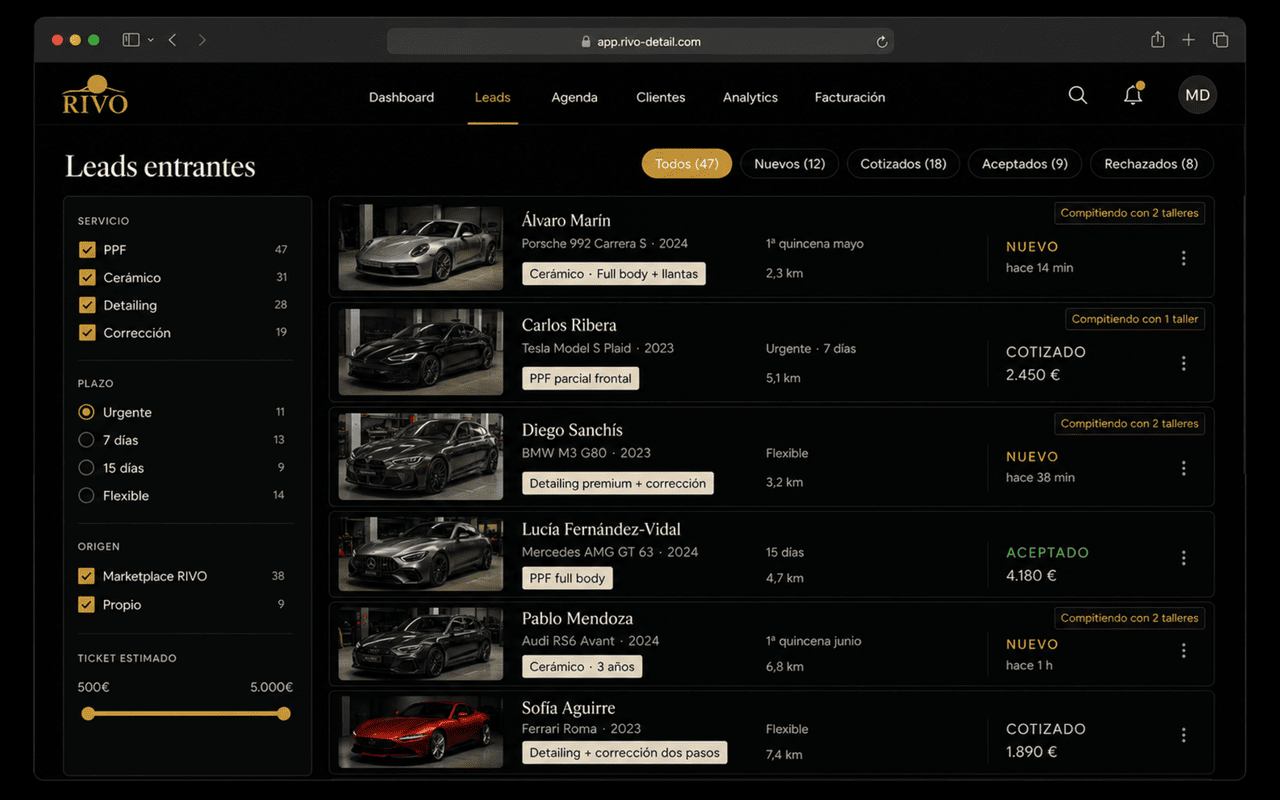The image size is (1280, 800).
Task: Uncheck the PPF service checkbox
Action: [87, 249]
